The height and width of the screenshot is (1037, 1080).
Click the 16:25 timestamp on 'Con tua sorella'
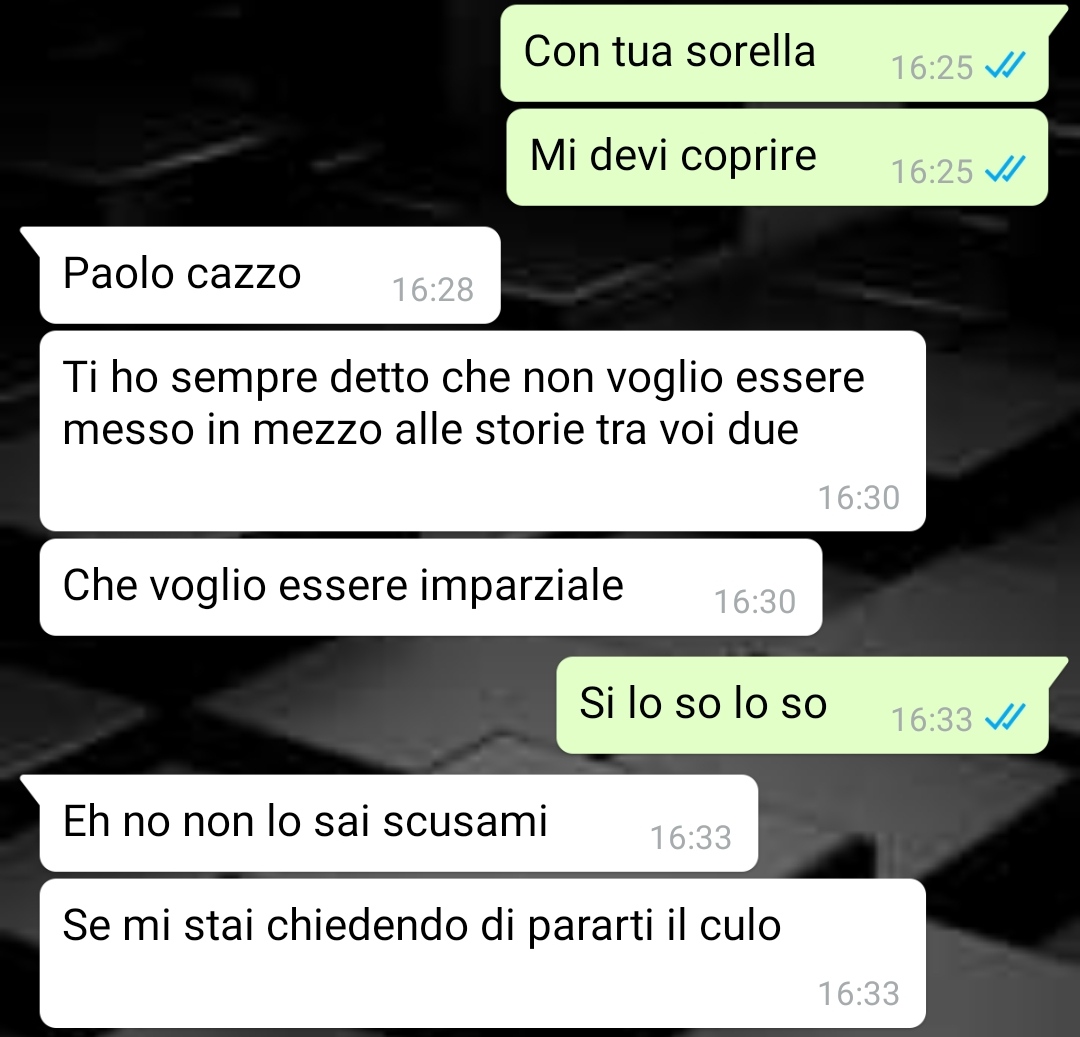[932, 67]
